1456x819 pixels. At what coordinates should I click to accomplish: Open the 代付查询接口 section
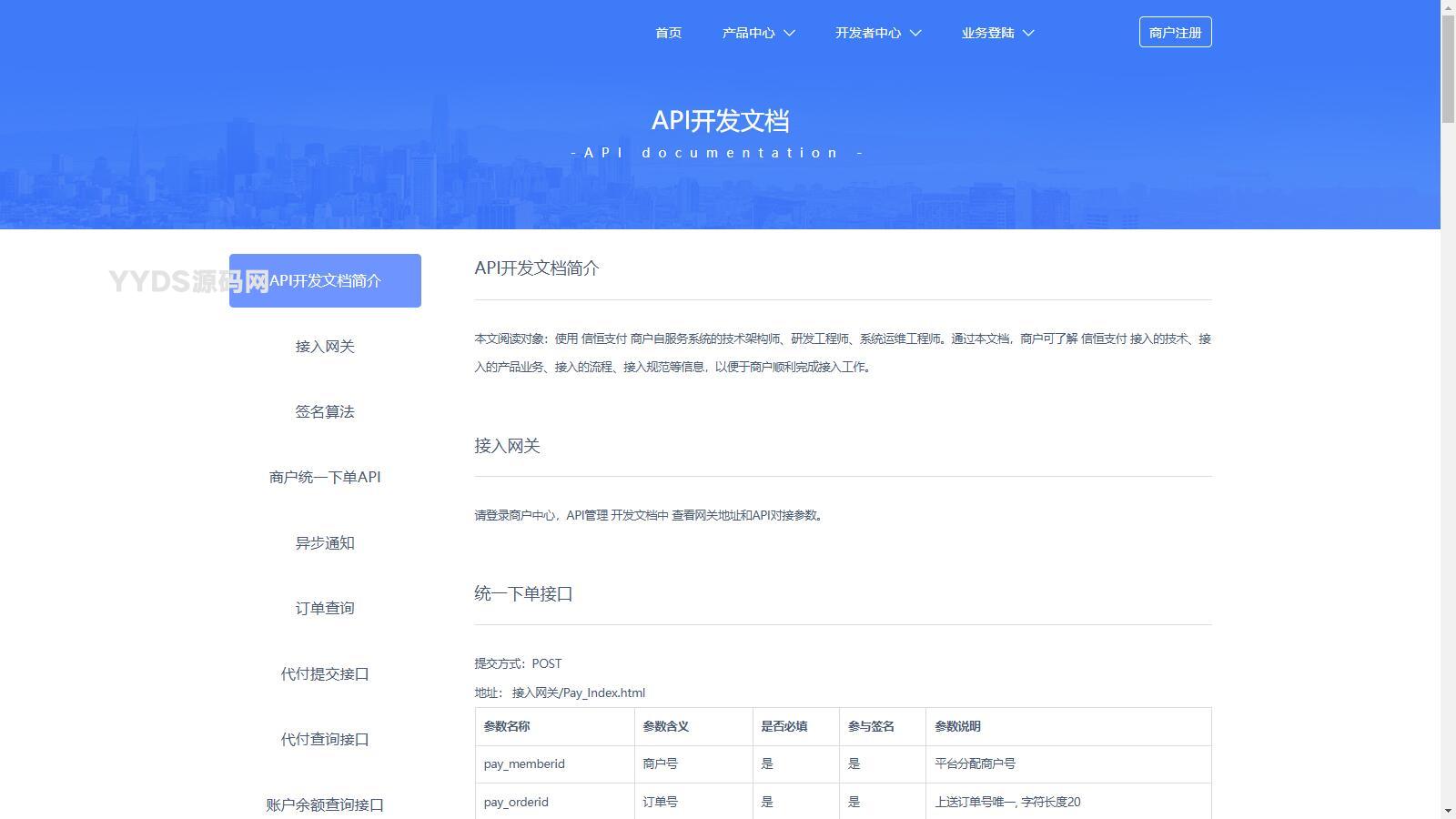325,739
